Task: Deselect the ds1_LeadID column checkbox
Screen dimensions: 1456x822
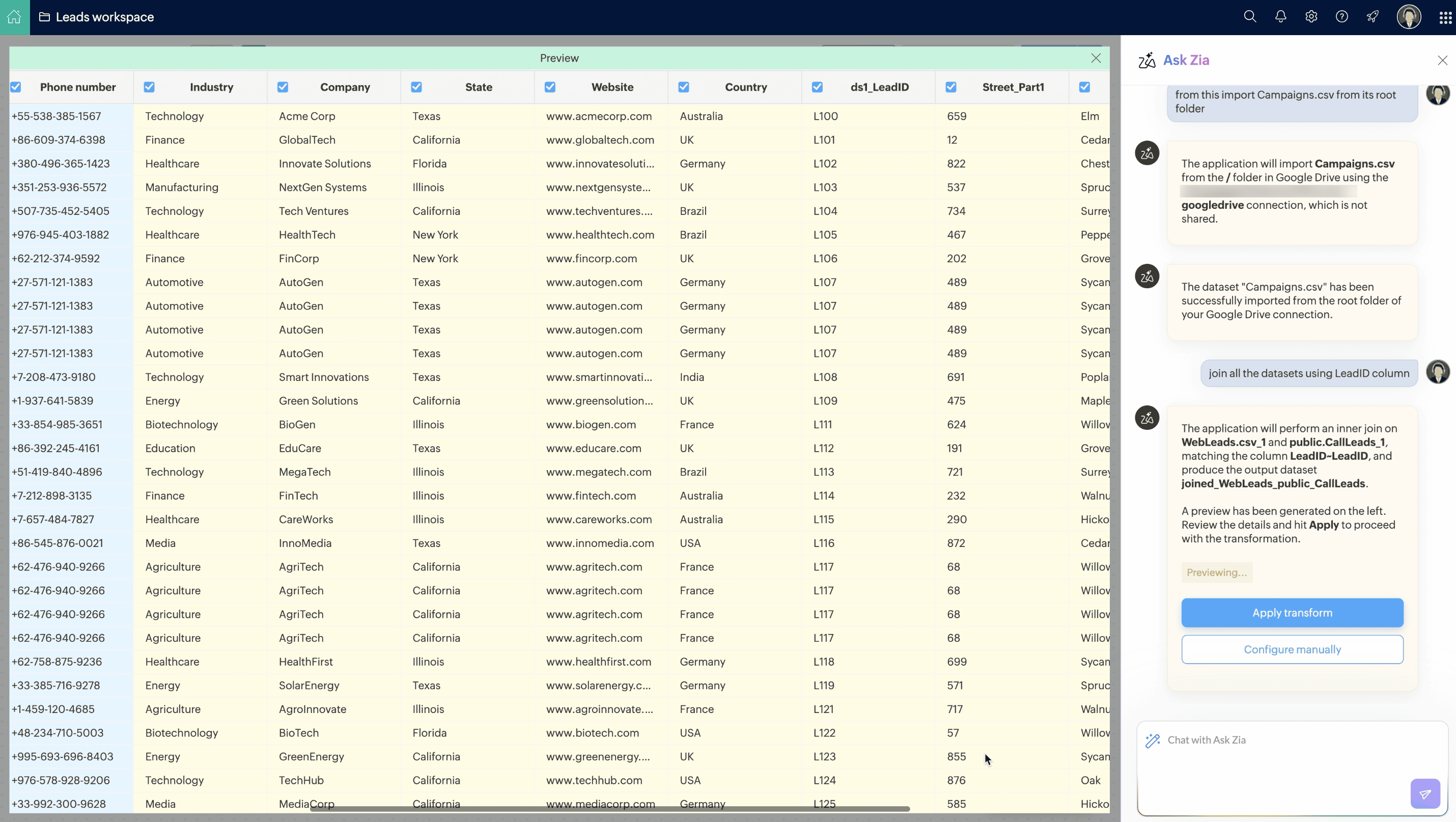Action: click(x=817, y=87)
